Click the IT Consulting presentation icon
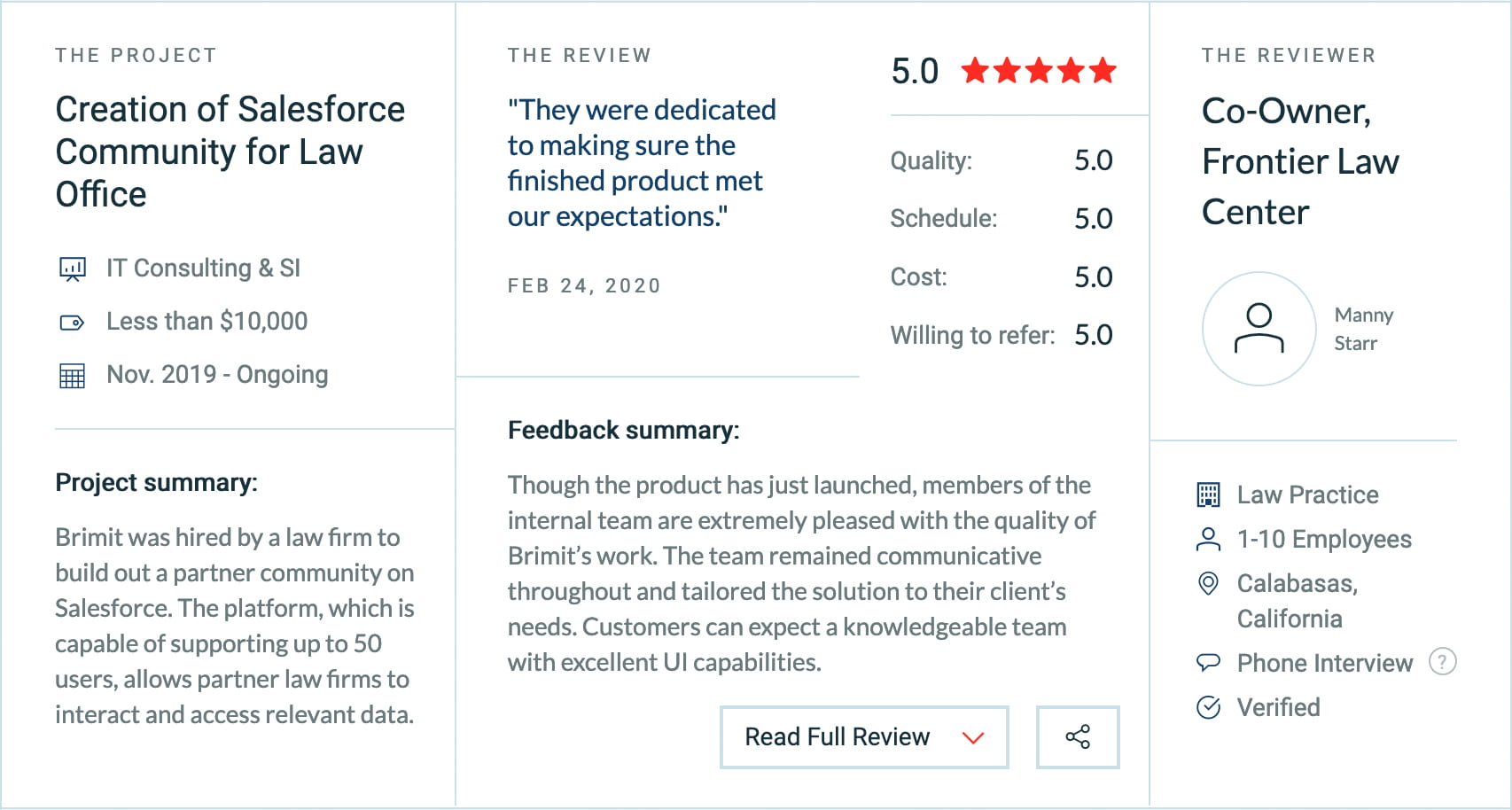Image resolution: width=1512 pixels, height=810 pixels. coord(72,269)
